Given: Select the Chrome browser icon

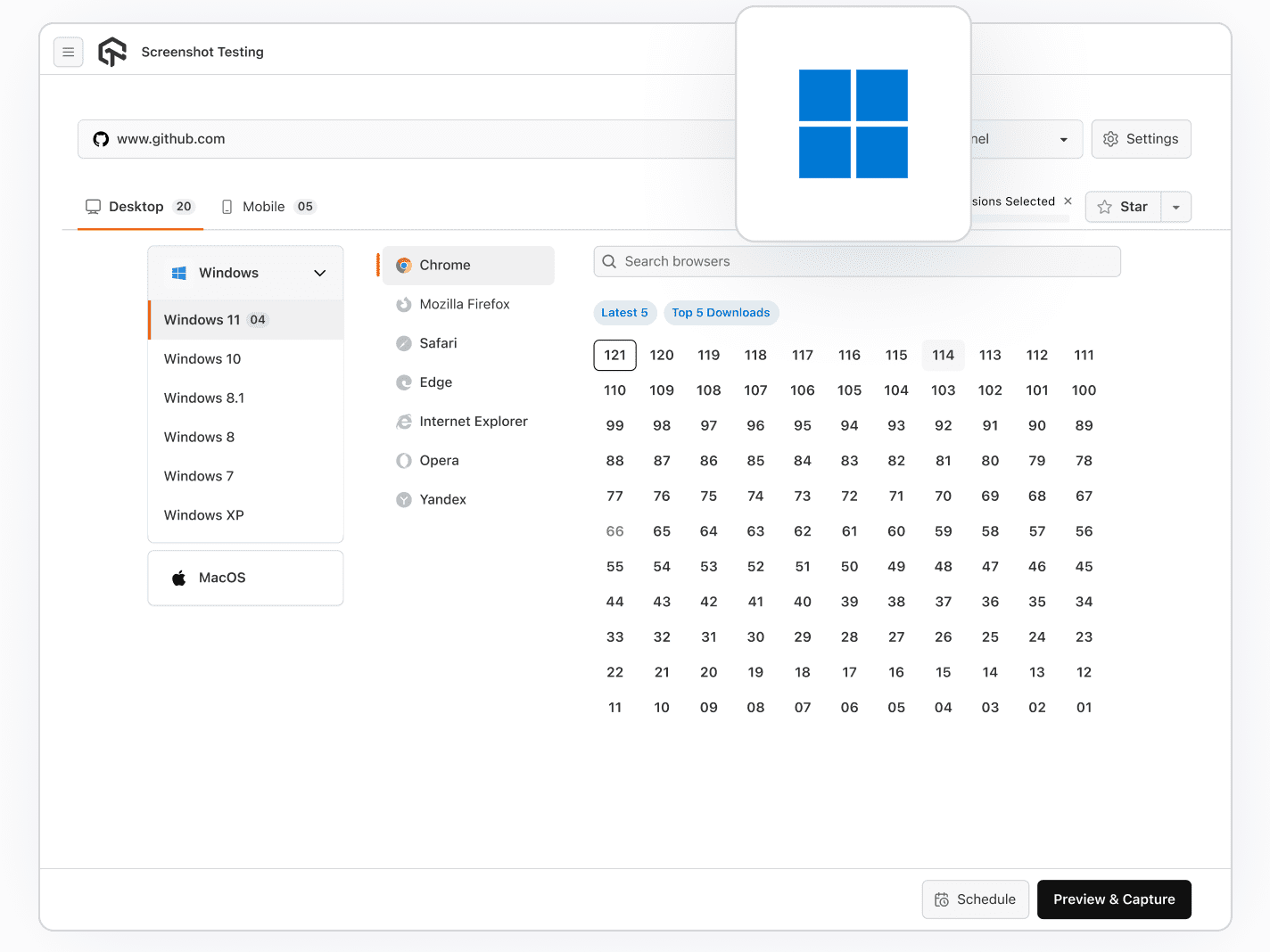Looking at the screenshot, I should 404,265.
